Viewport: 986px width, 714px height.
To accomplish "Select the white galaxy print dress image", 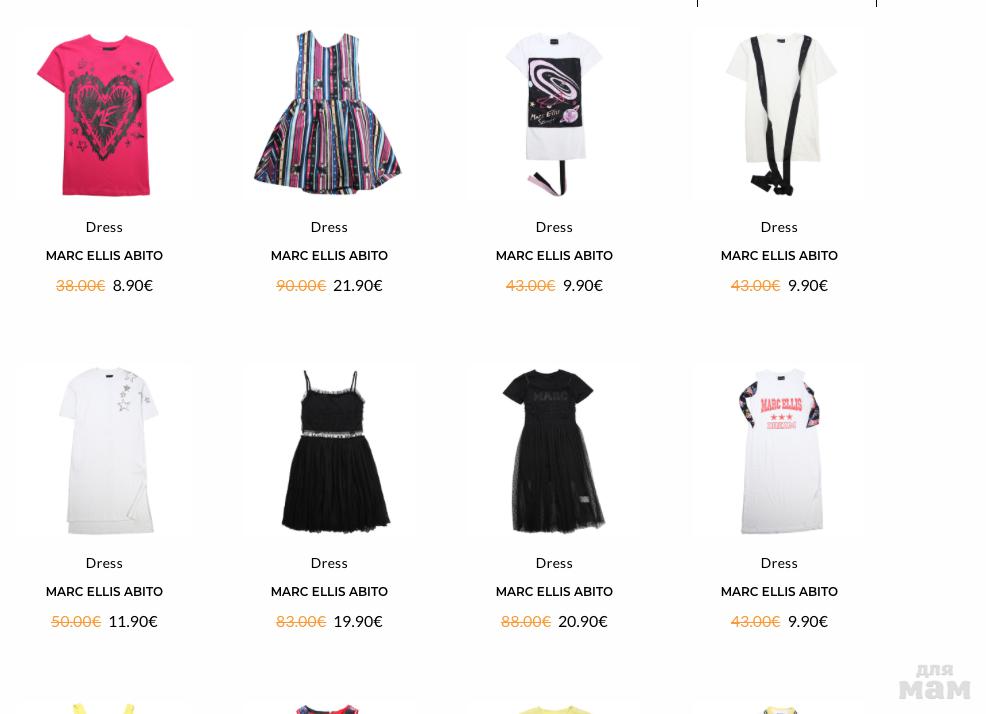I will click(554, 114).
